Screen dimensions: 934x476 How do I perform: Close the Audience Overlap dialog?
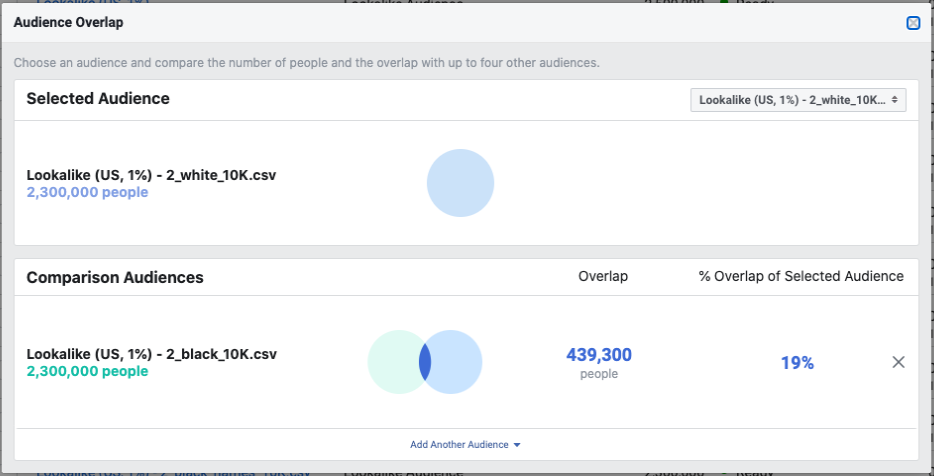coord(913,23)
